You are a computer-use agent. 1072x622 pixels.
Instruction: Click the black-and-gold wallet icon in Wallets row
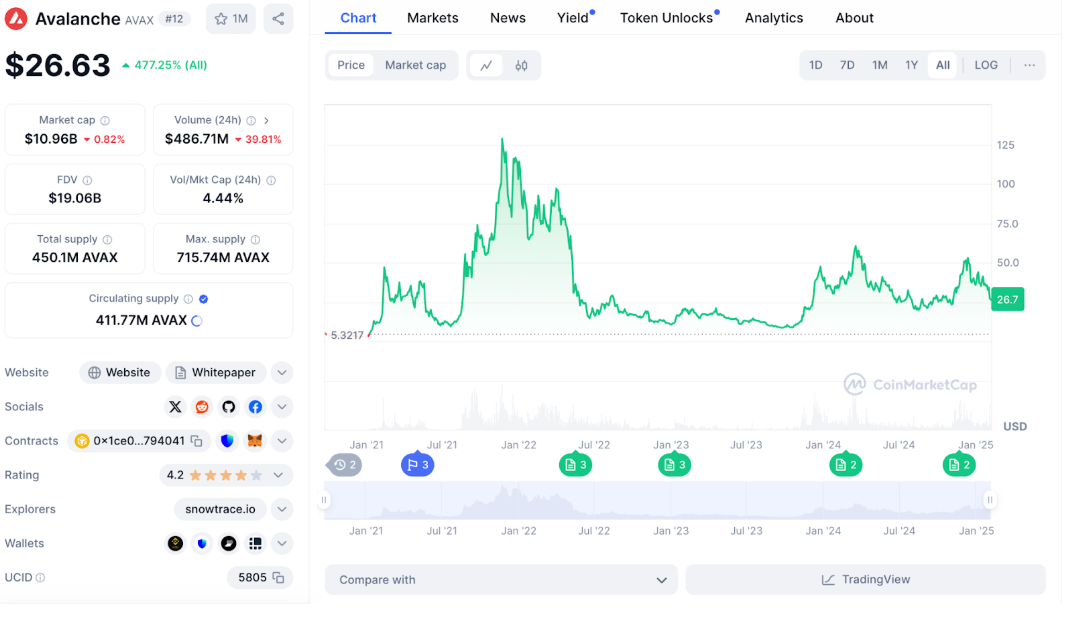click(175, 543)
